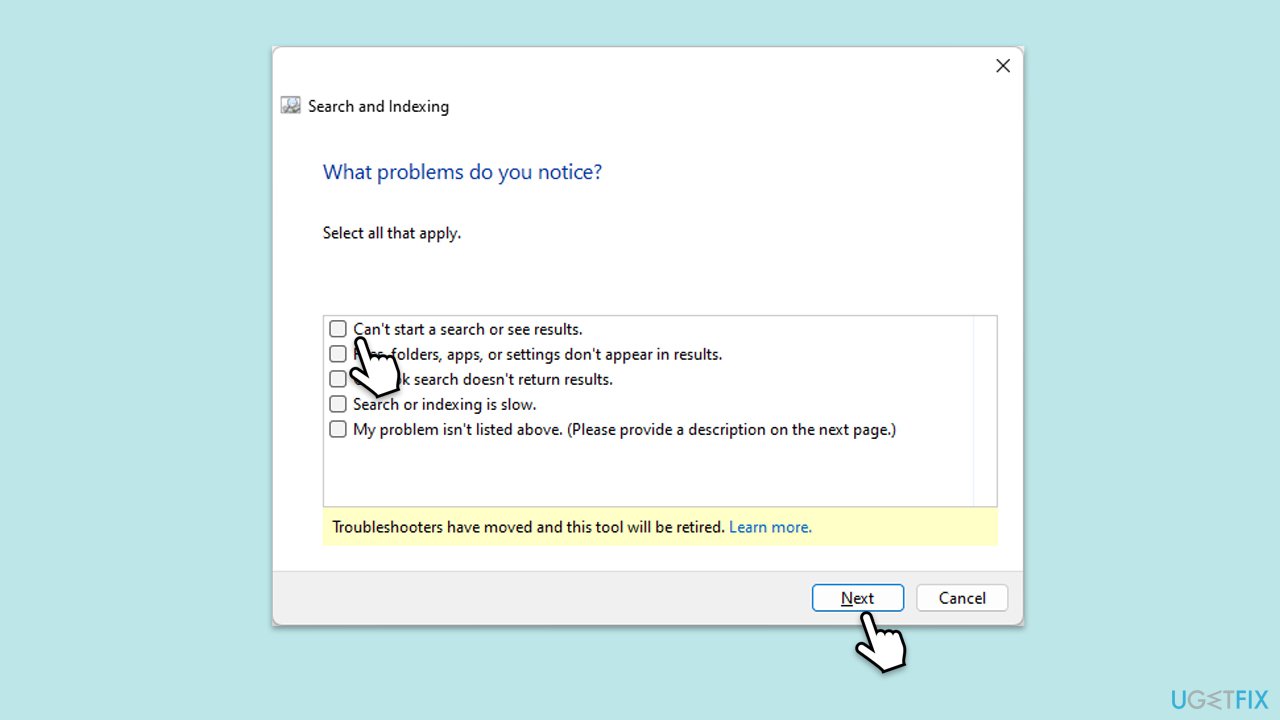Click the Search and Indexing title icon
The width and height of the screenshot is (1280, 720).
pyautogui.click(x=291, y=106)
